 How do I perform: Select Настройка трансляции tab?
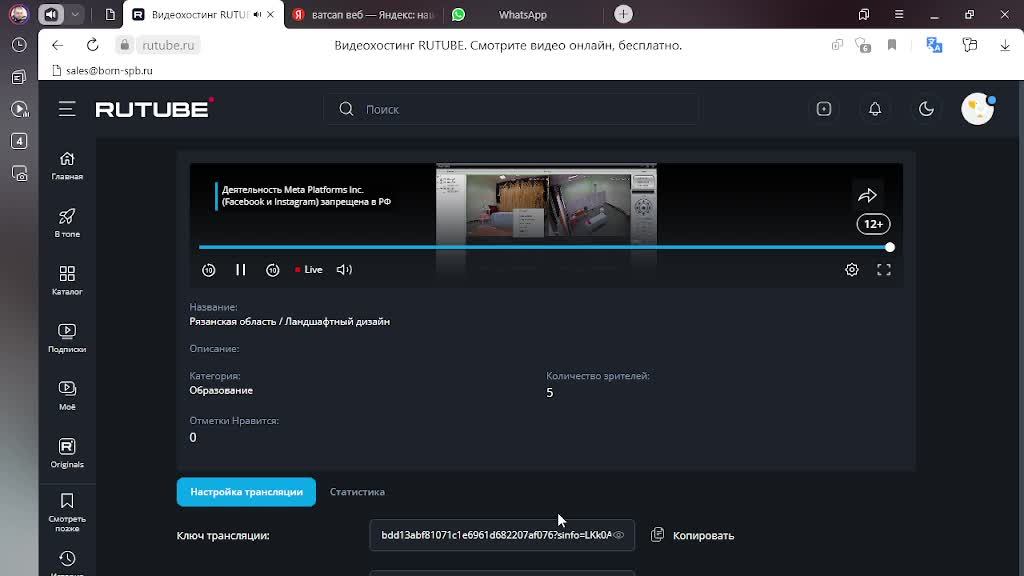pyautogui.click(x=246, y=492)
